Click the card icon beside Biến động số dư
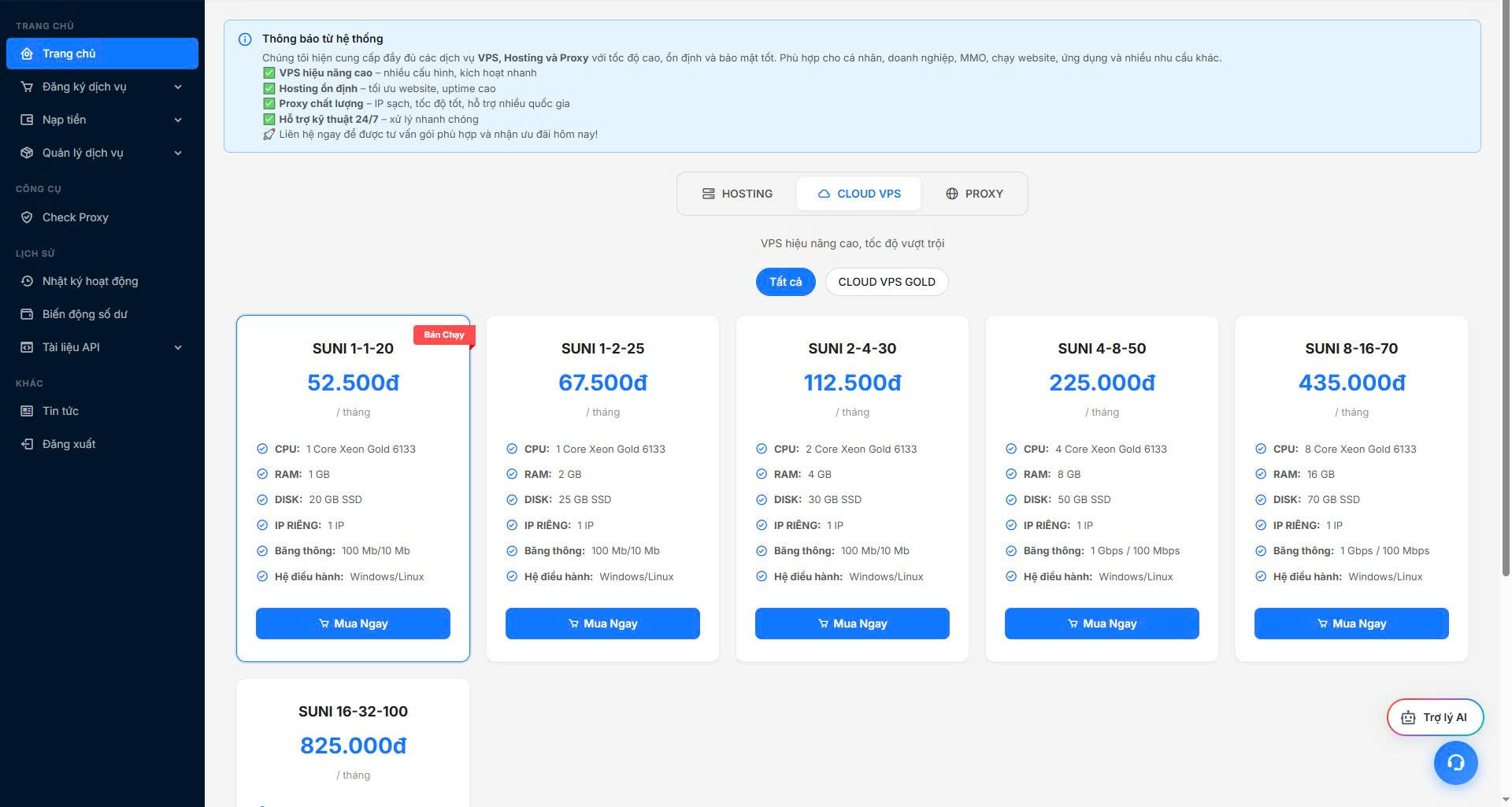This screenshot has height=807, width=1512. tap(27, 314)
